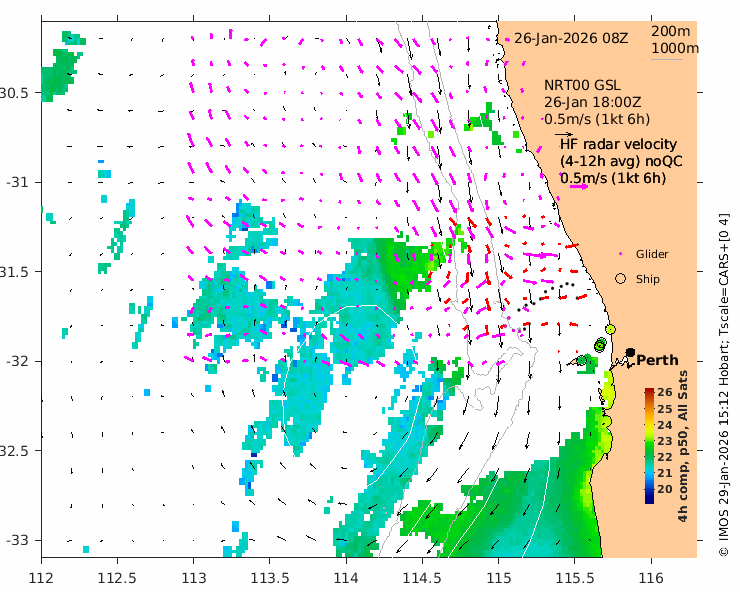Click the Perth label
This screenshot has width=740, height=592.
[657, 360]
